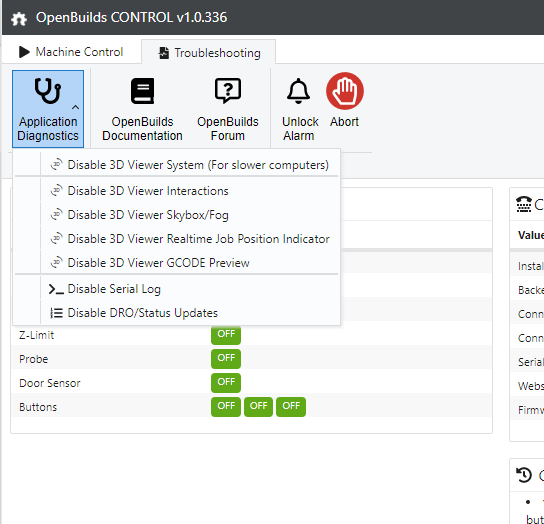
Task: Click the Machine Control play icon
Action: coord(24,52)
